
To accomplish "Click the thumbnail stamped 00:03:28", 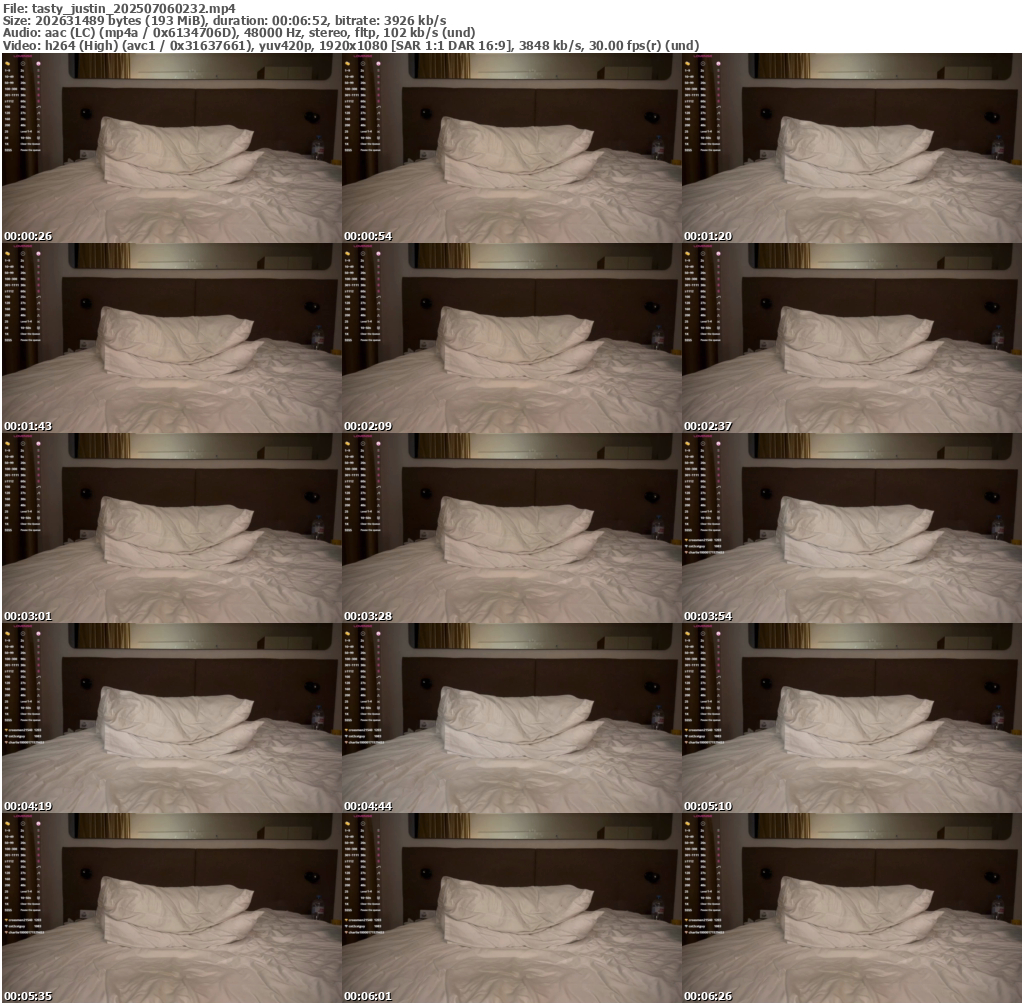I will (x=512, y=528).
